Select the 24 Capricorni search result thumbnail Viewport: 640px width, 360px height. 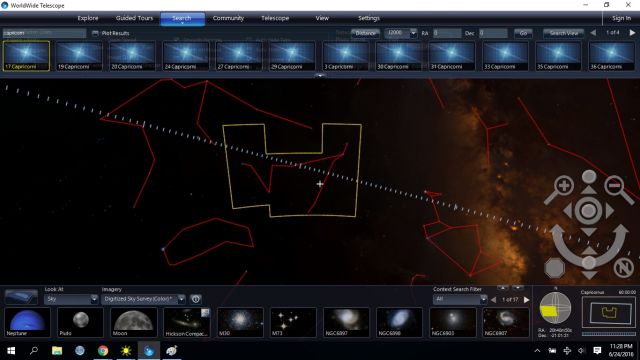coord(186,56)
